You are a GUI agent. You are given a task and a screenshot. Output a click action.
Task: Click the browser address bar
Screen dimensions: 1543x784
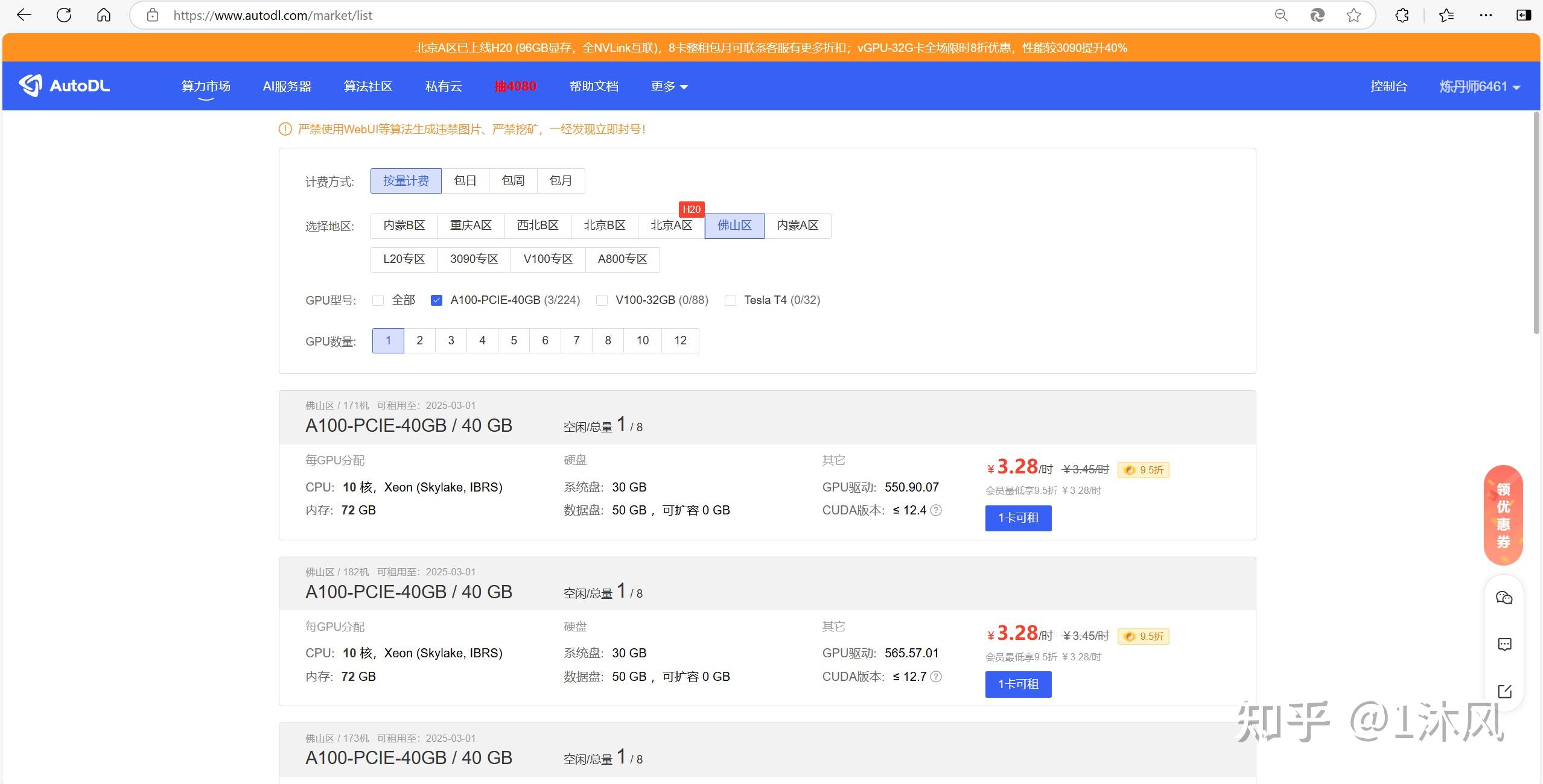272,14
